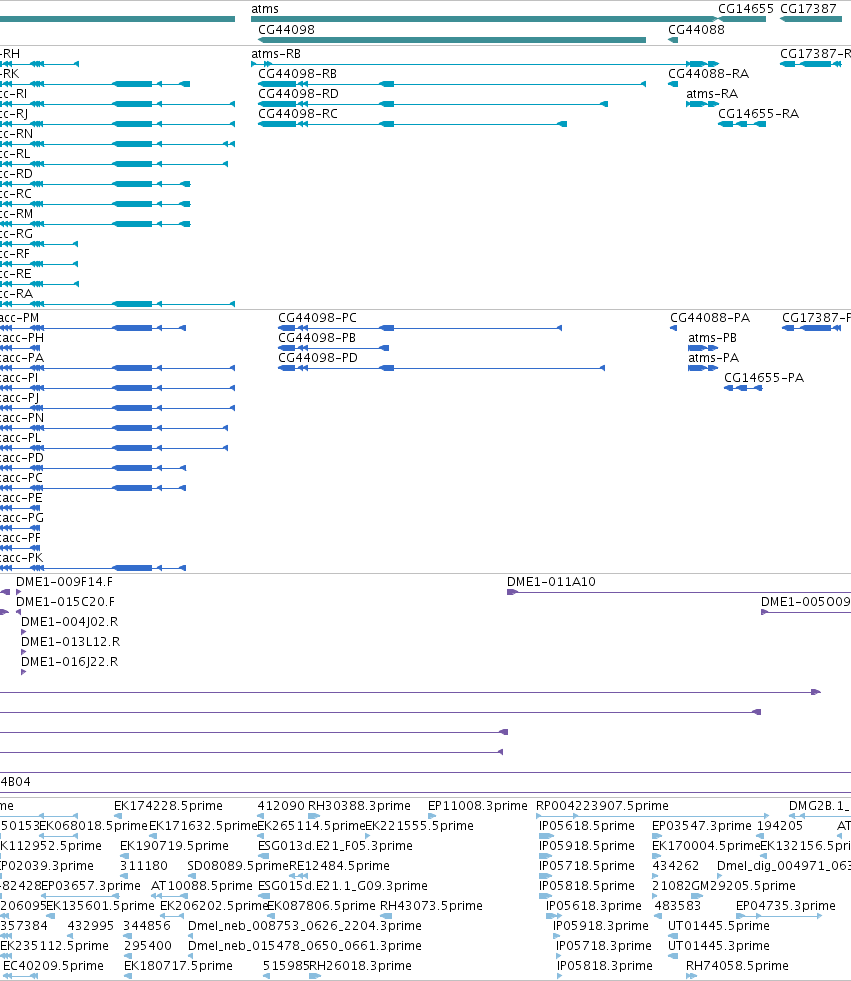Select the CG17387 gene label

point(808,9)
